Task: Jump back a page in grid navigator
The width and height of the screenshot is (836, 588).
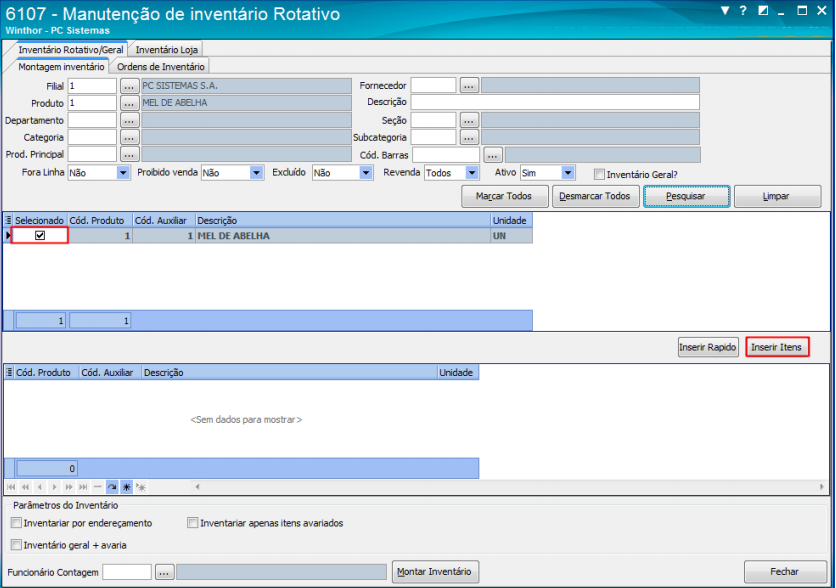Action: tap(26, 487)
